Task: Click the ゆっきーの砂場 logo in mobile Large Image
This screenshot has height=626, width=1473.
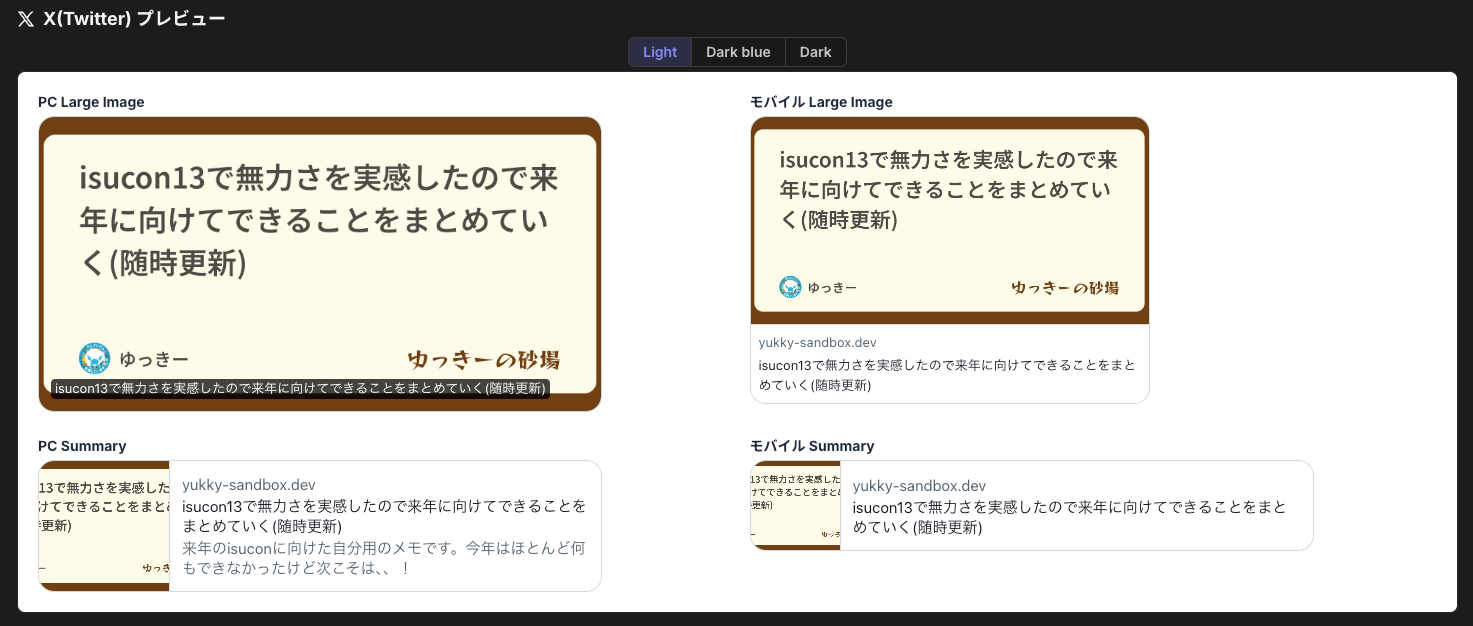Action: tap(1064, 288)
